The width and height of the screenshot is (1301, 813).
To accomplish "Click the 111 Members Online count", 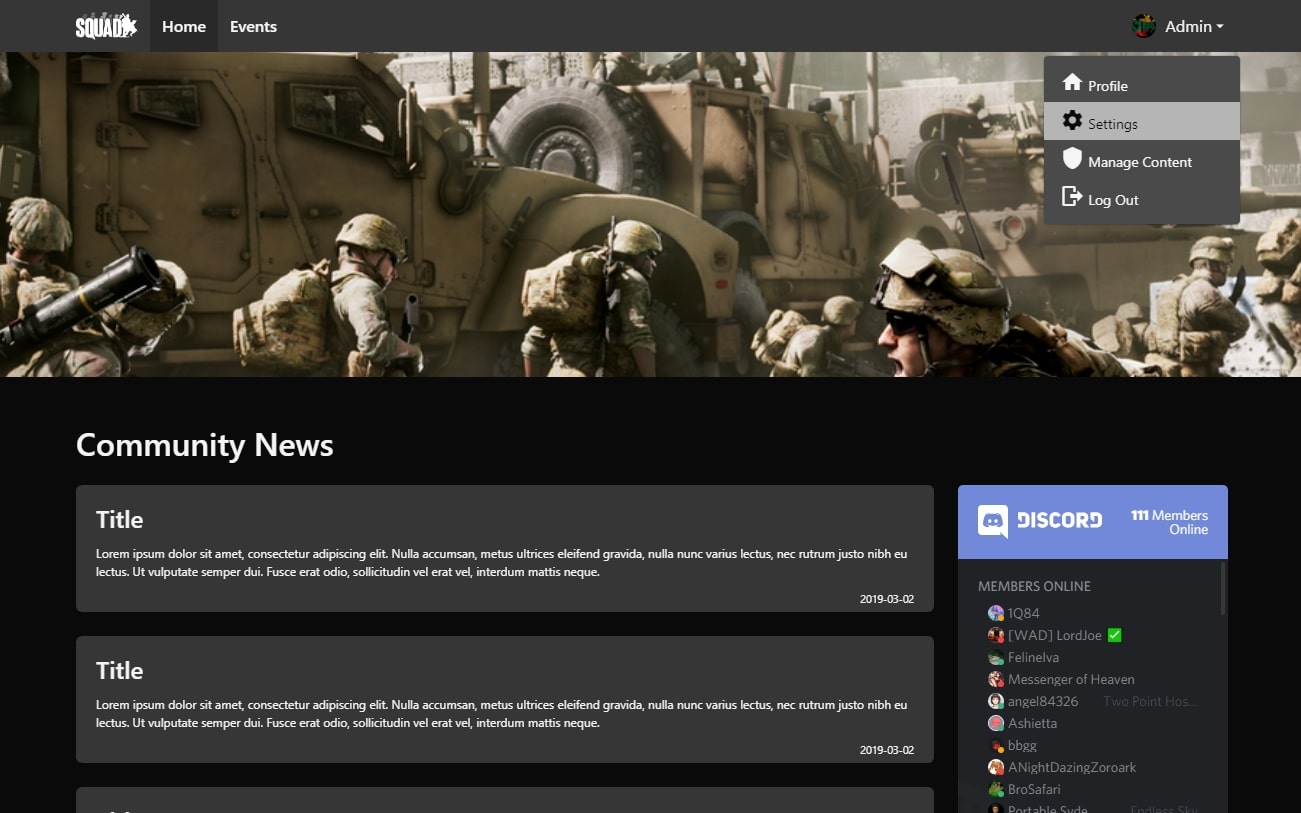I will (x=1169, y=522).
